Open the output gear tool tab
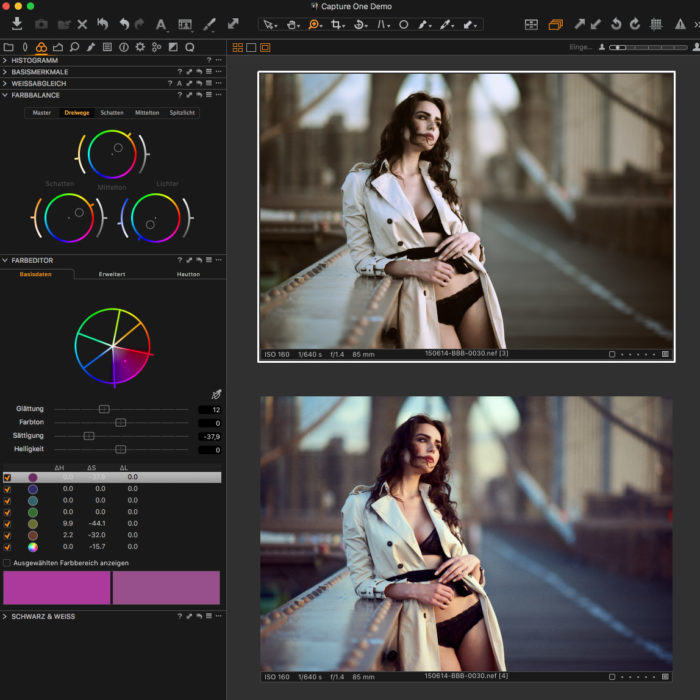700x700 pixels. point(140,47)
